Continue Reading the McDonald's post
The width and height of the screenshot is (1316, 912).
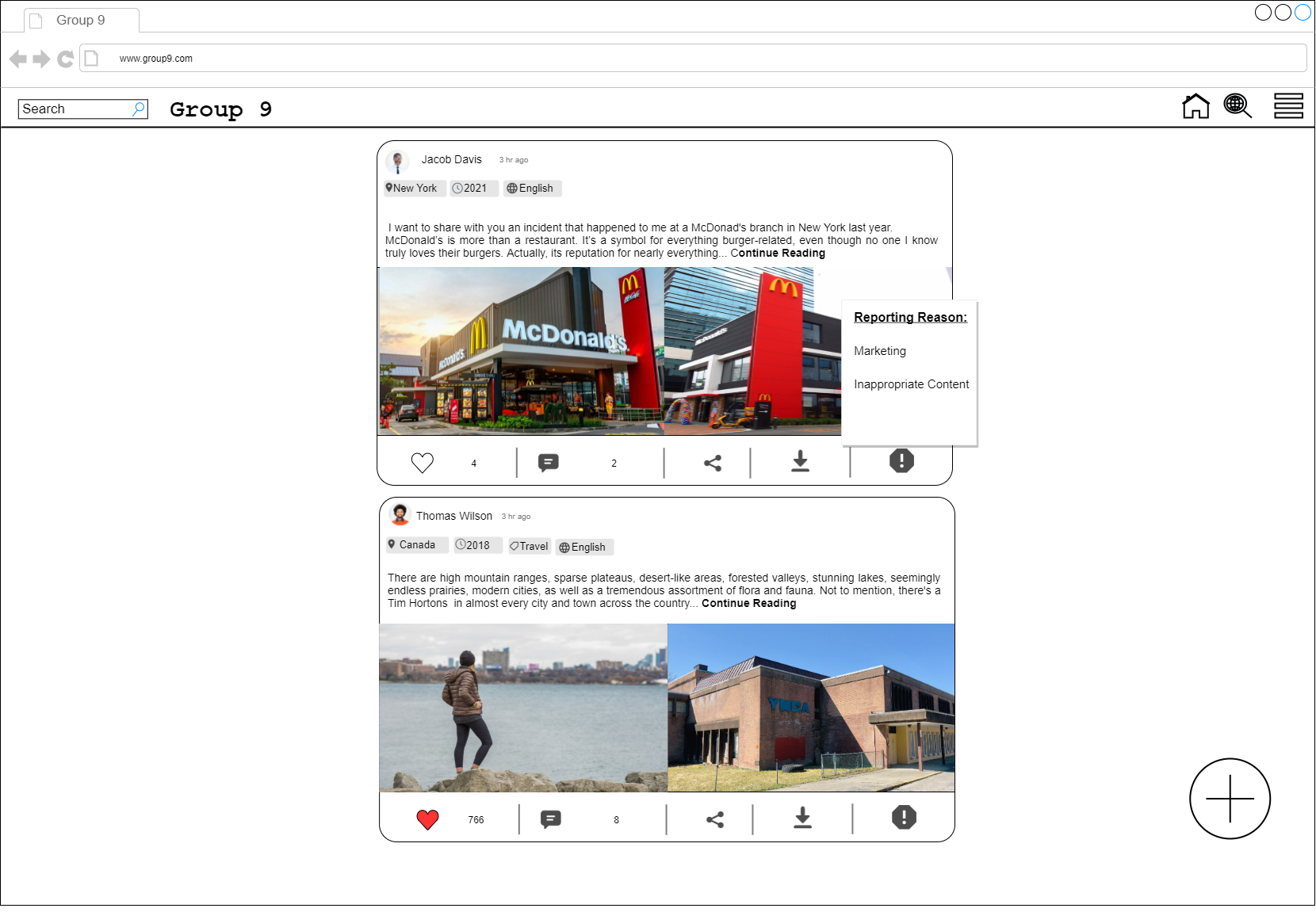point(778,253)
